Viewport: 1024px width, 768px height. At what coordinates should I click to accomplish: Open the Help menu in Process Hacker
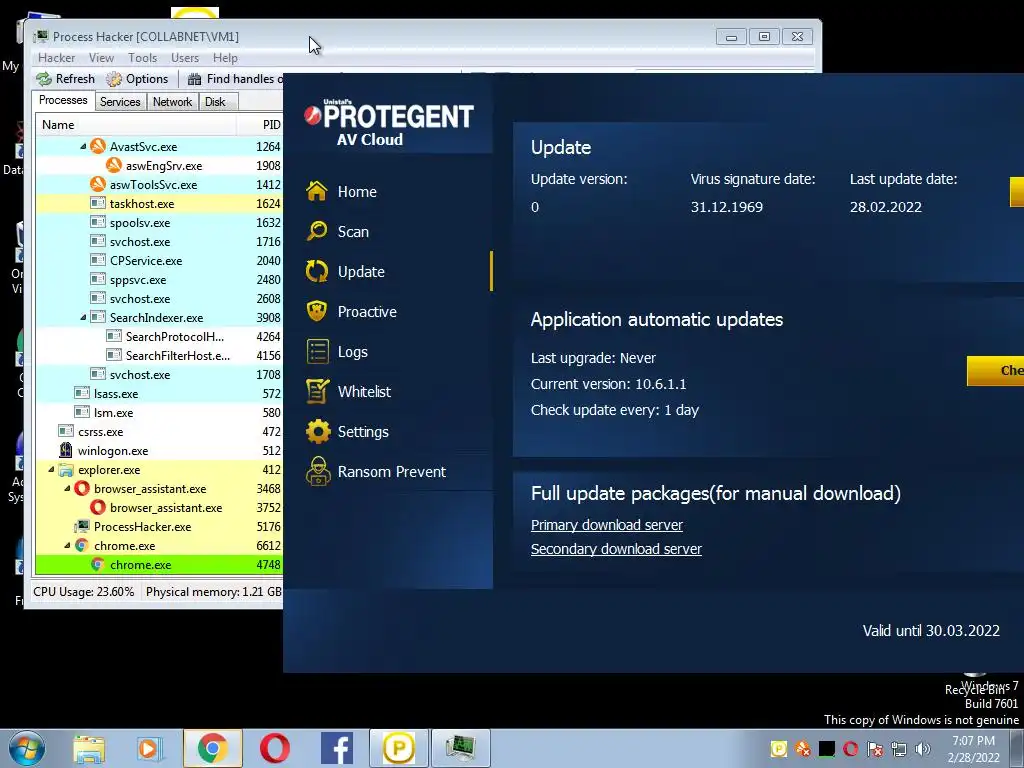pyautogui.click(x=225, y=57)
